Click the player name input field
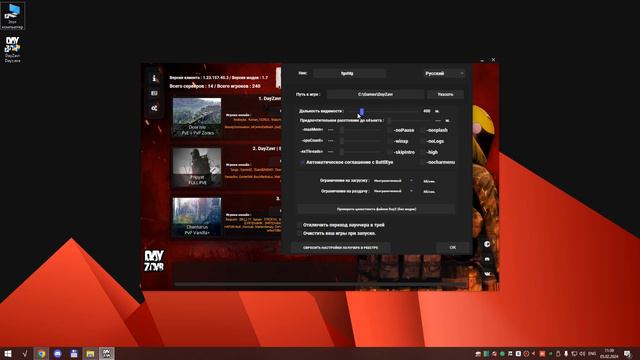This screenshot has height=360, width=640. click(350, 73)
